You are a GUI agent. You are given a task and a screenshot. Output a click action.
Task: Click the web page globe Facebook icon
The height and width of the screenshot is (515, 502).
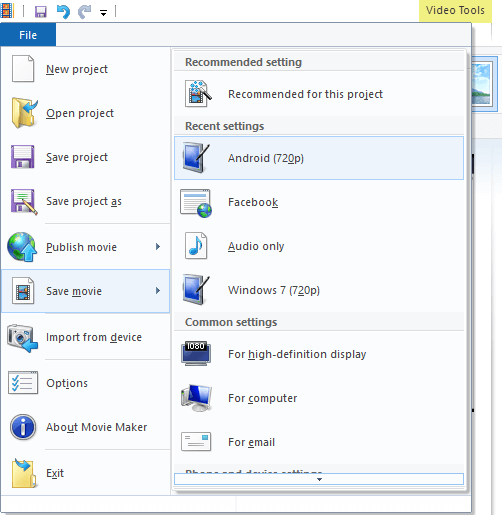pyautogui.click(x=196, y=203)
